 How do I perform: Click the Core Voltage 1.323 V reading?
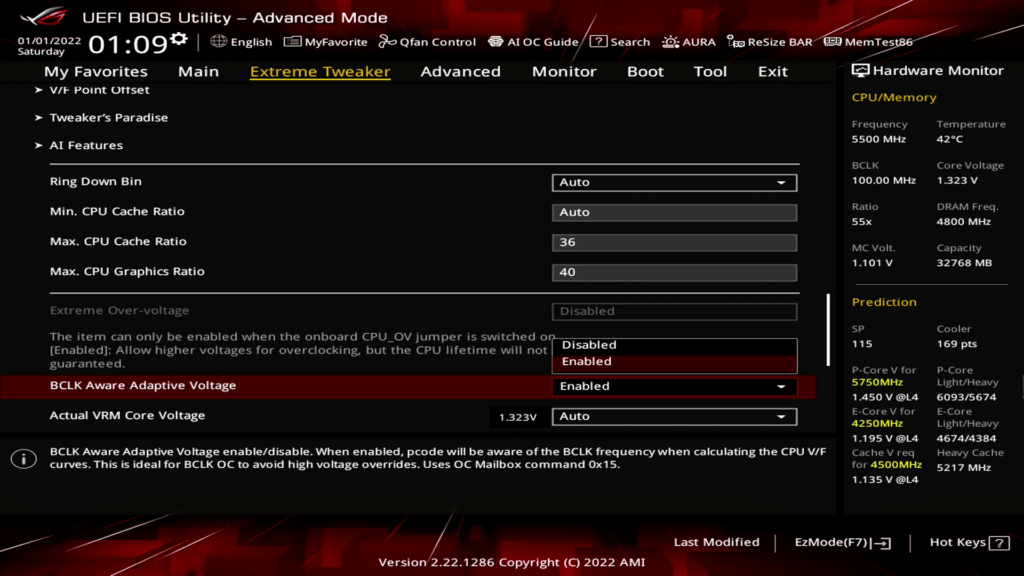[x=957, y=180]
